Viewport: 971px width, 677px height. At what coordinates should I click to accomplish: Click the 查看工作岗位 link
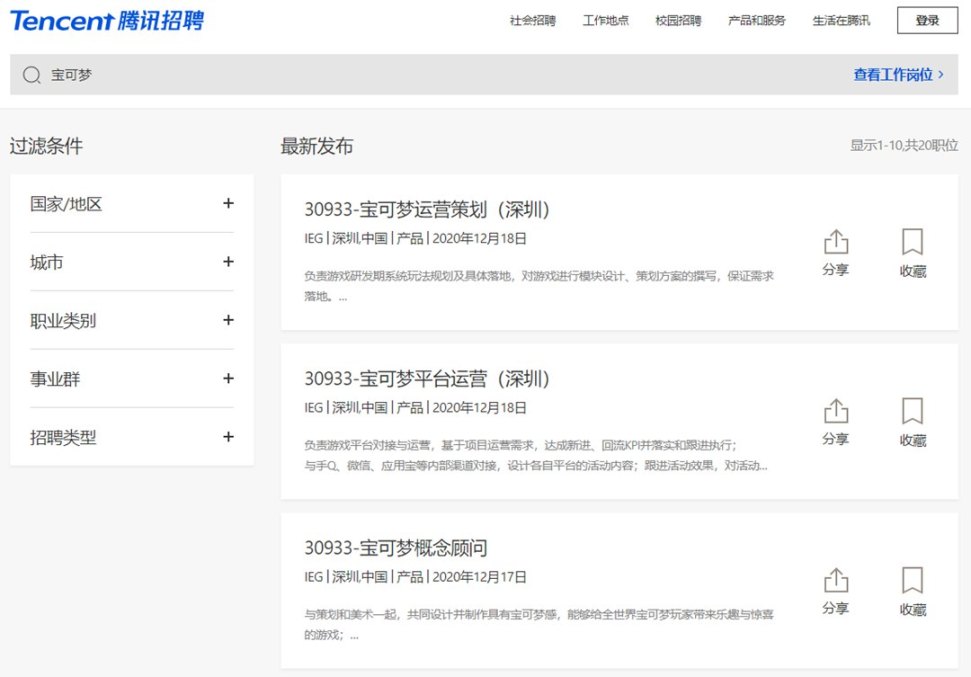coord(897,75)
